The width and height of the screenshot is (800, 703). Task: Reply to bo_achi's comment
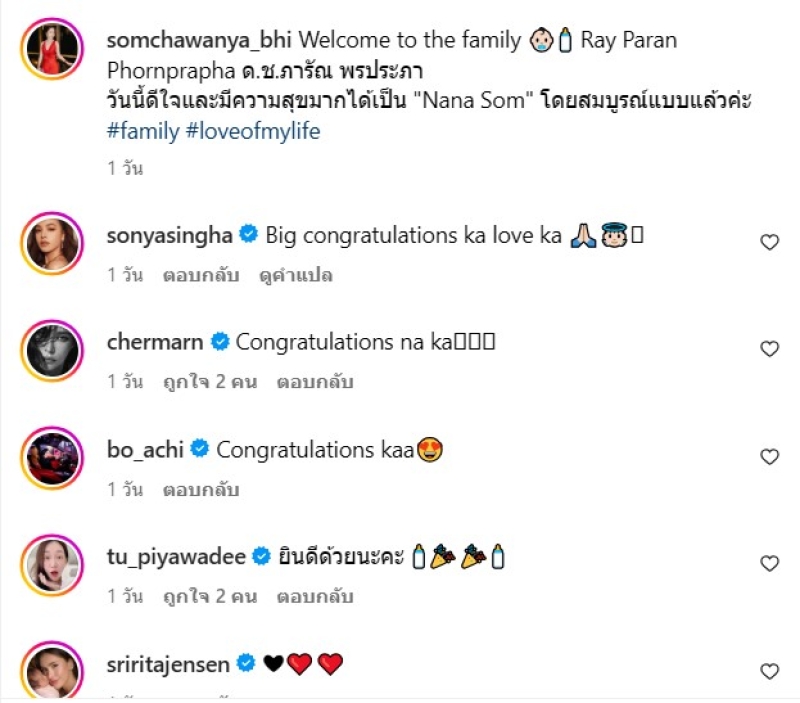[201, 490]
